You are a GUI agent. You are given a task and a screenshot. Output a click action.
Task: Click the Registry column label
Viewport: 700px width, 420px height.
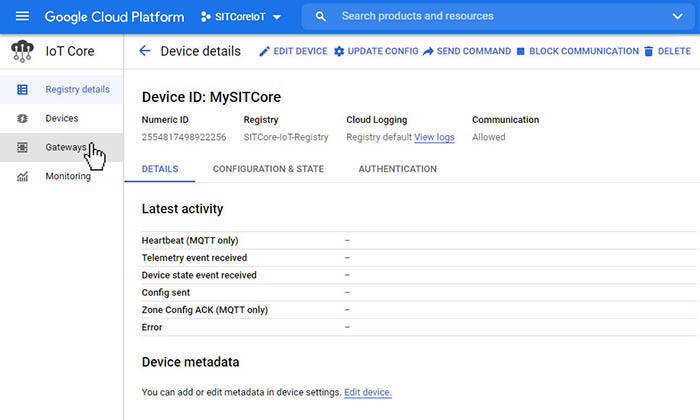[261, 120]
